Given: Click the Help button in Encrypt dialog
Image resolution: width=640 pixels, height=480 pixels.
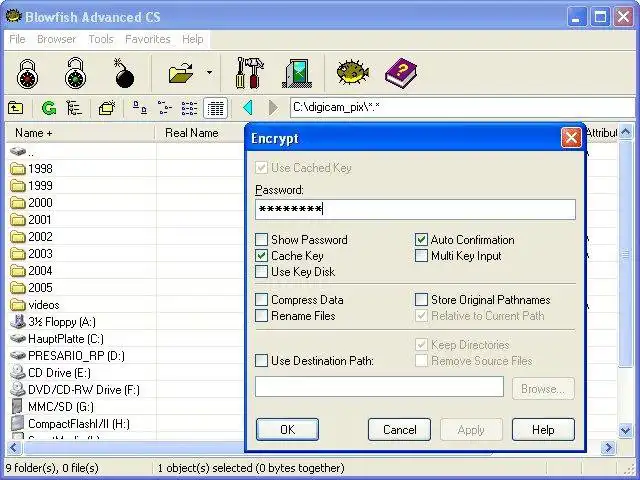Looking at the screenshot, I should coord(543,429).
